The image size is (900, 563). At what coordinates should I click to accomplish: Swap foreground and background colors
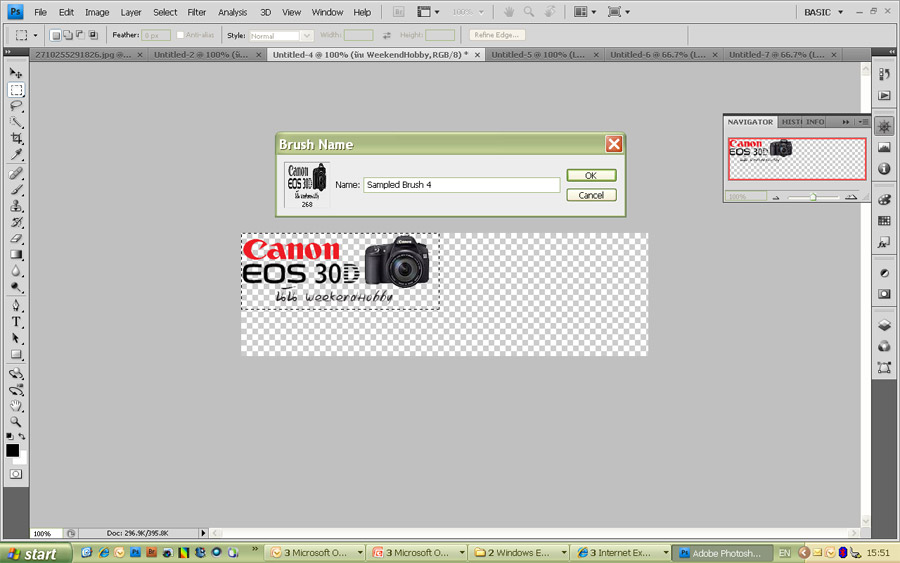pyautogui.click(x=23, y=437)
